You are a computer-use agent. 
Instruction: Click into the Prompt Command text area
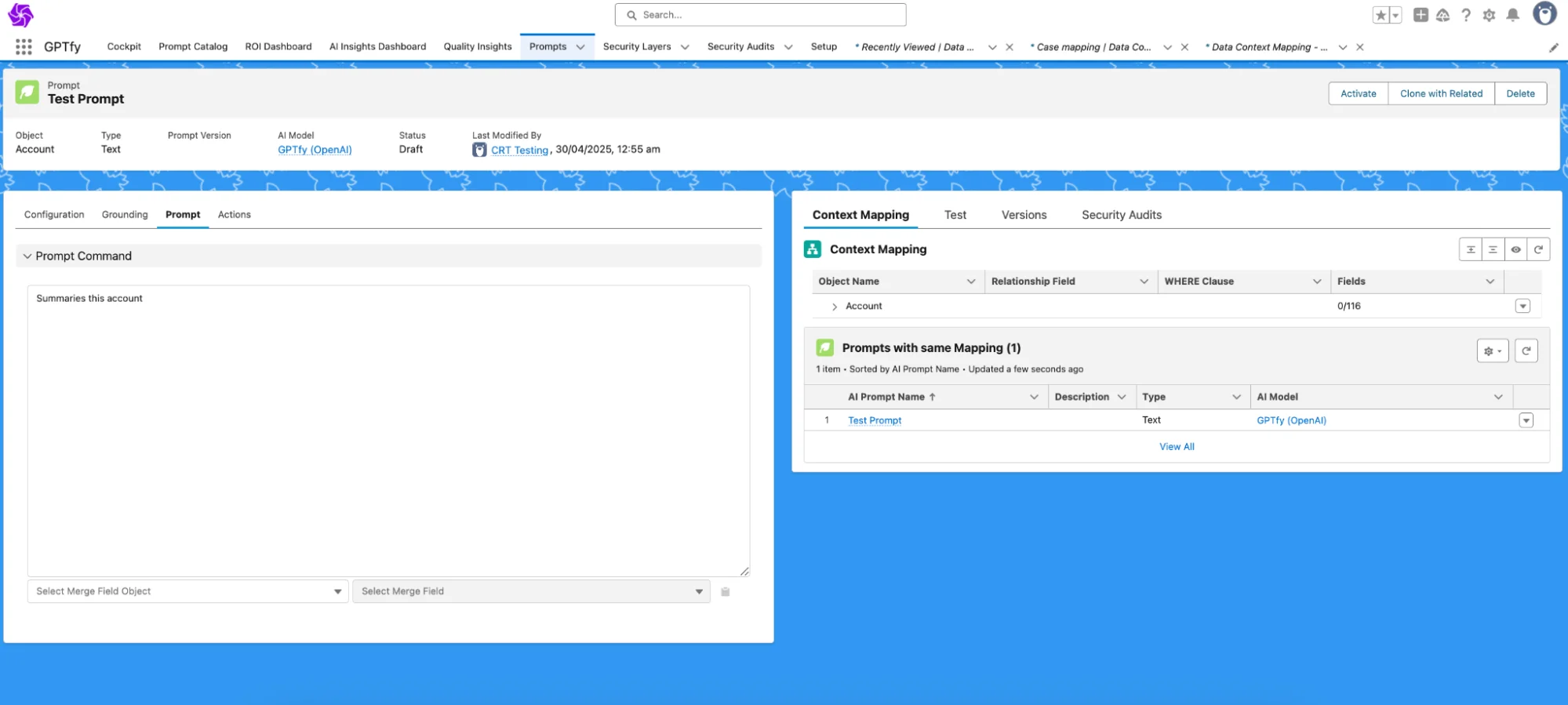(388, 431)
